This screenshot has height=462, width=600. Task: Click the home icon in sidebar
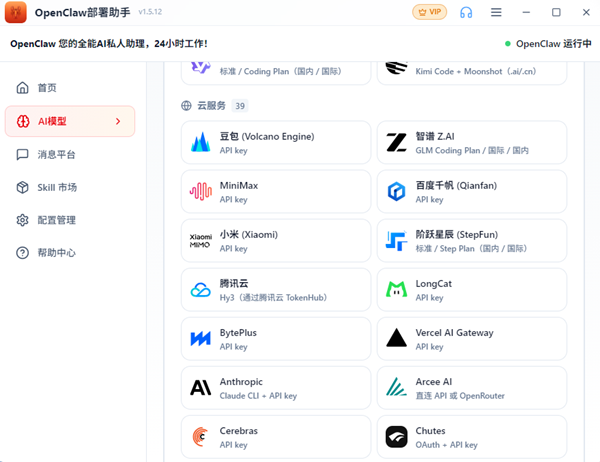[x=23, y=88]
